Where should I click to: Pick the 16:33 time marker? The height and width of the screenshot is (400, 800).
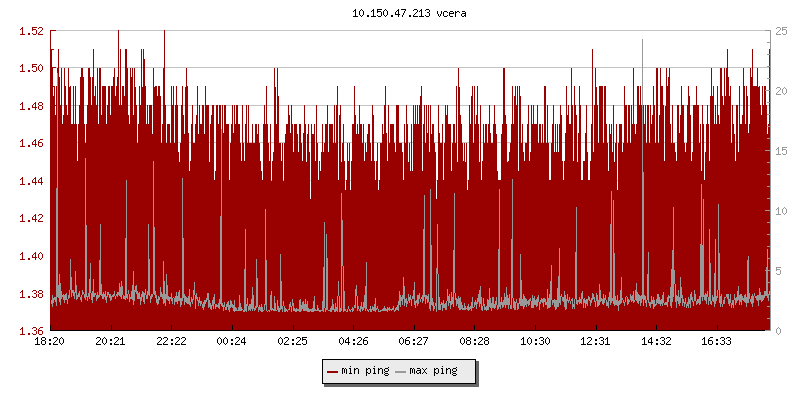pos(716,341)
